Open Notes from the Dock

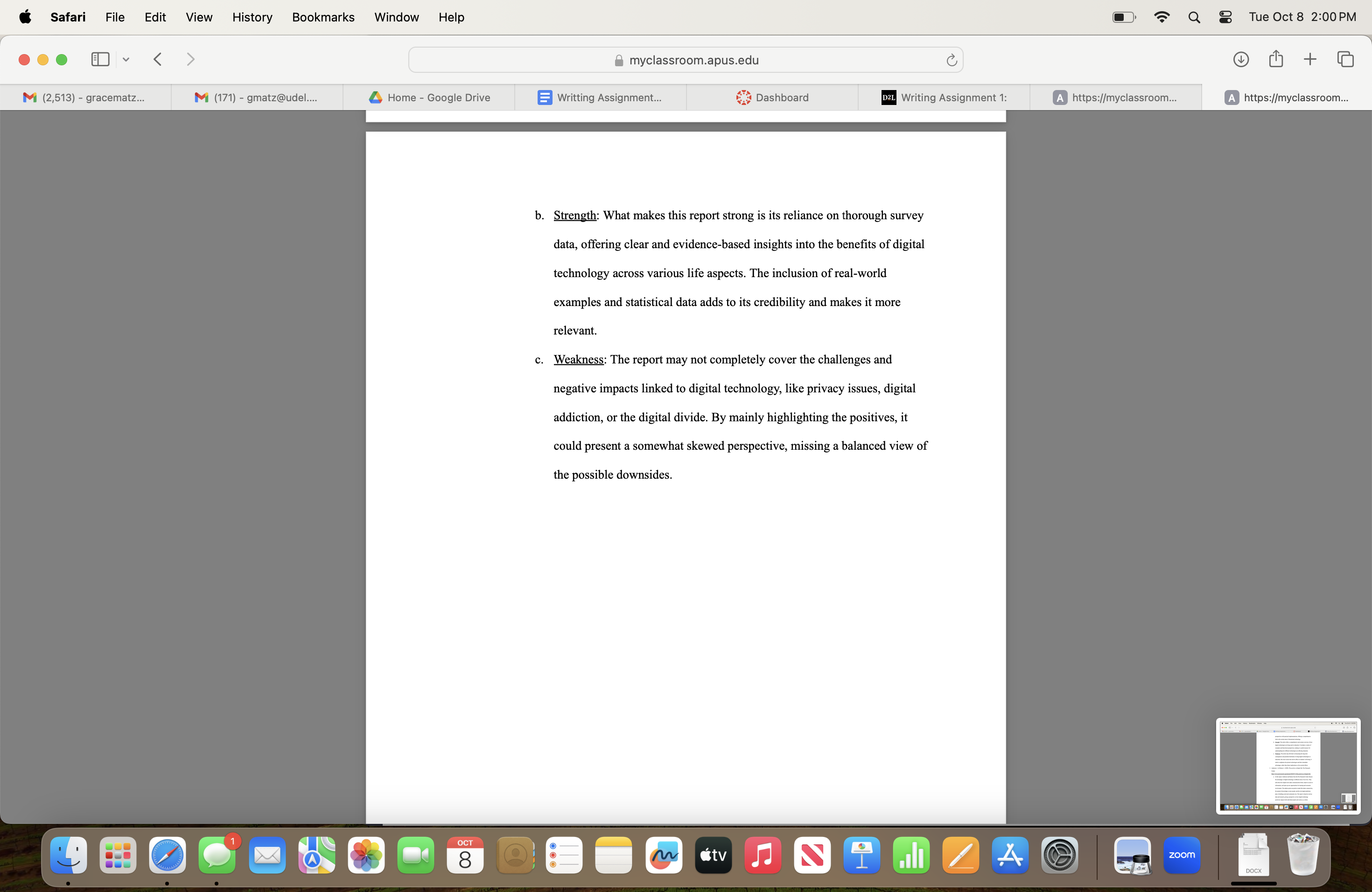tap(613, 855)
